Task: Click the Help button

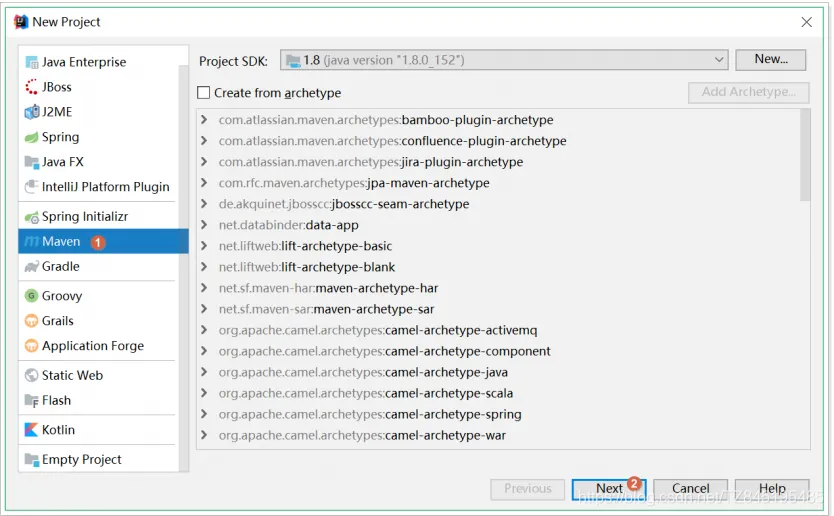Action: pyautogui.click(x=772, y=488)
